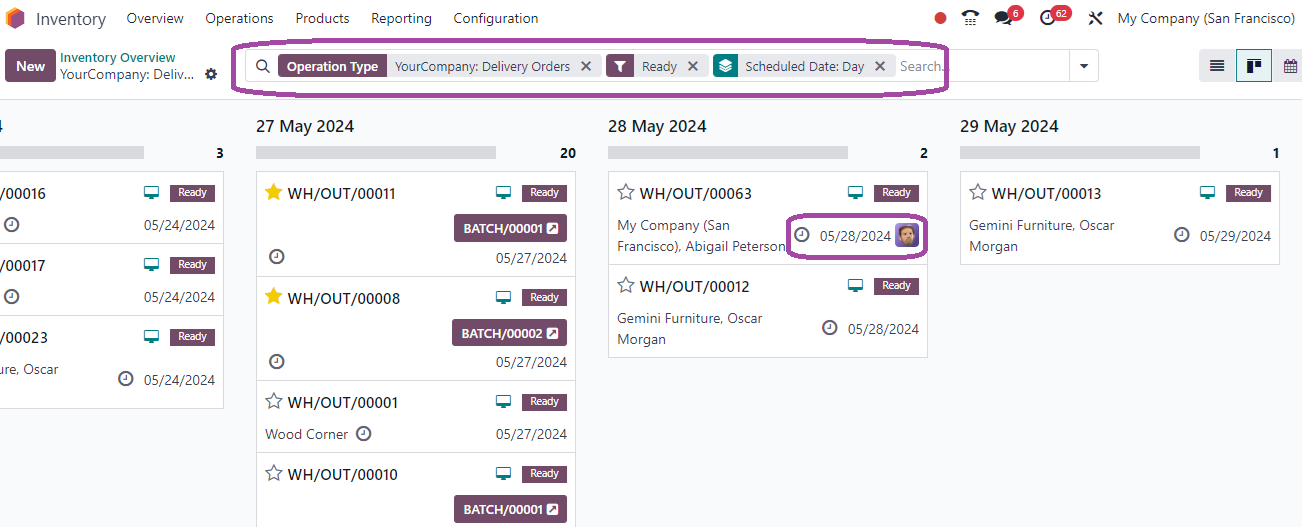Remove the Ready filter facet
This screenshot has width=1302, height=527.
[692, 66]
